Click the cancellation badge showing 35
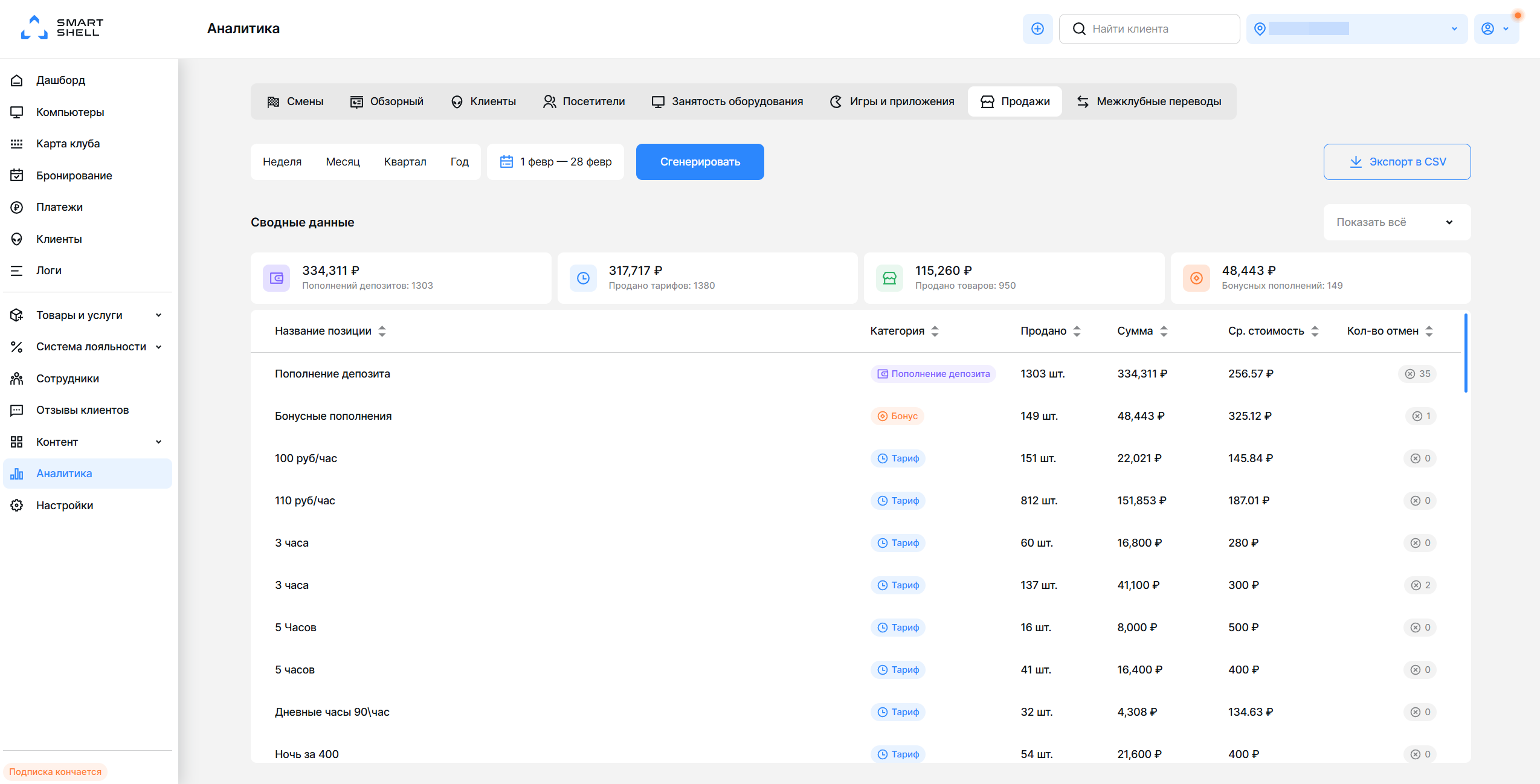The image size is (1540, 784). click(1417, 374)
